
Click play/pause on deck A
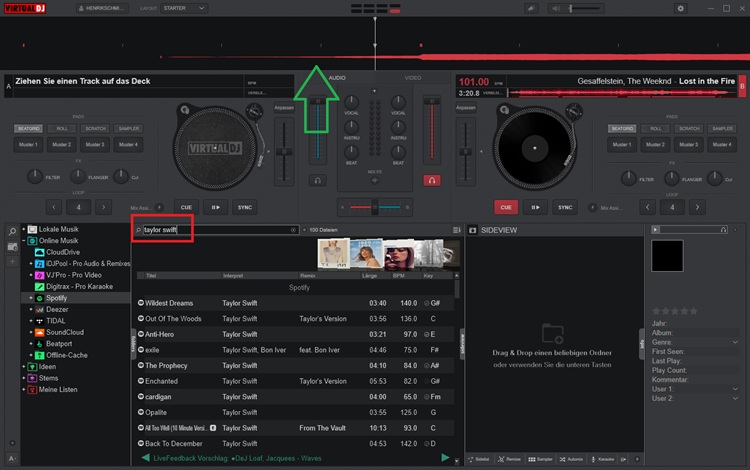pyautogui.click(x=216, y=208)
